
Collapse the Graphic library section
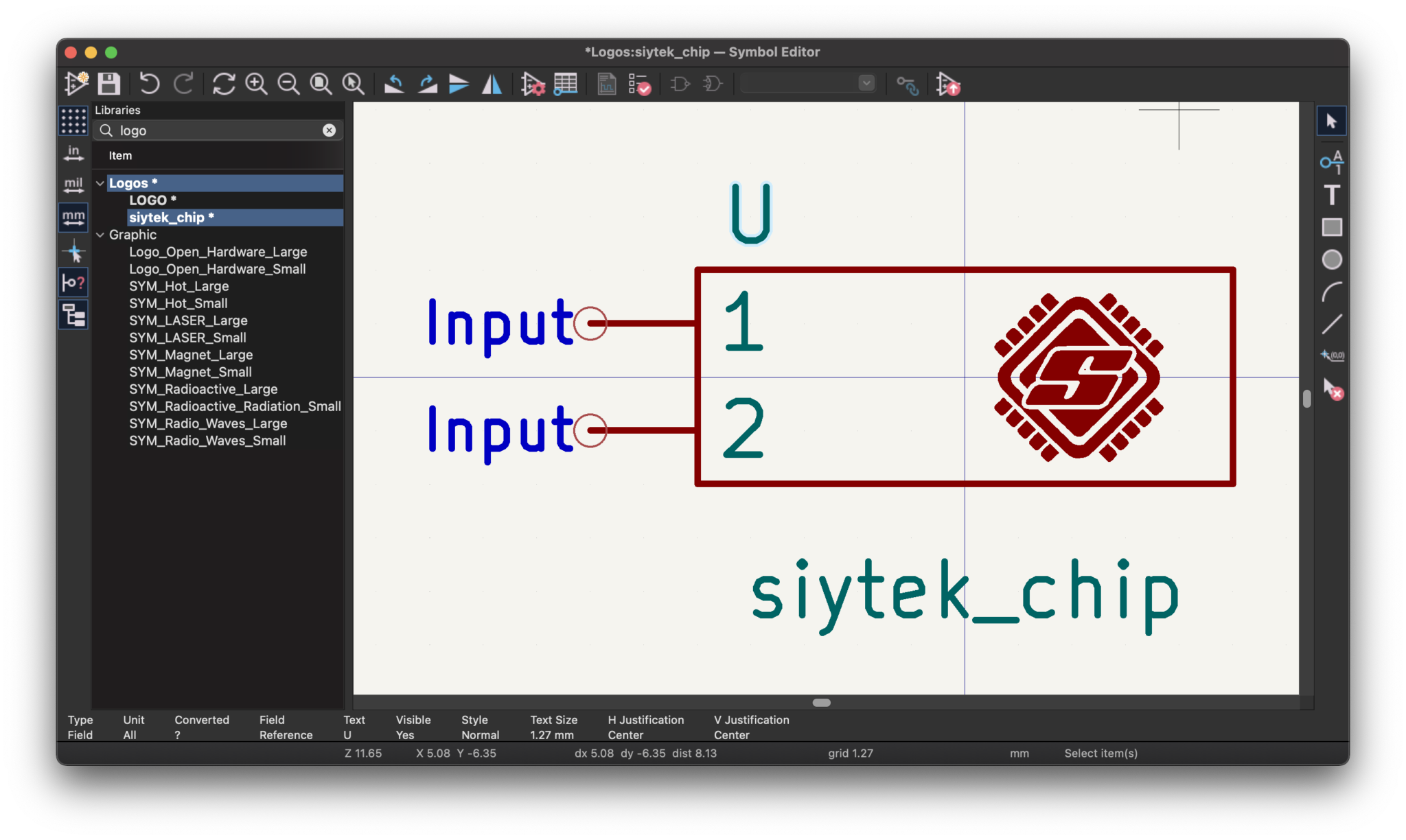point(100,235)
